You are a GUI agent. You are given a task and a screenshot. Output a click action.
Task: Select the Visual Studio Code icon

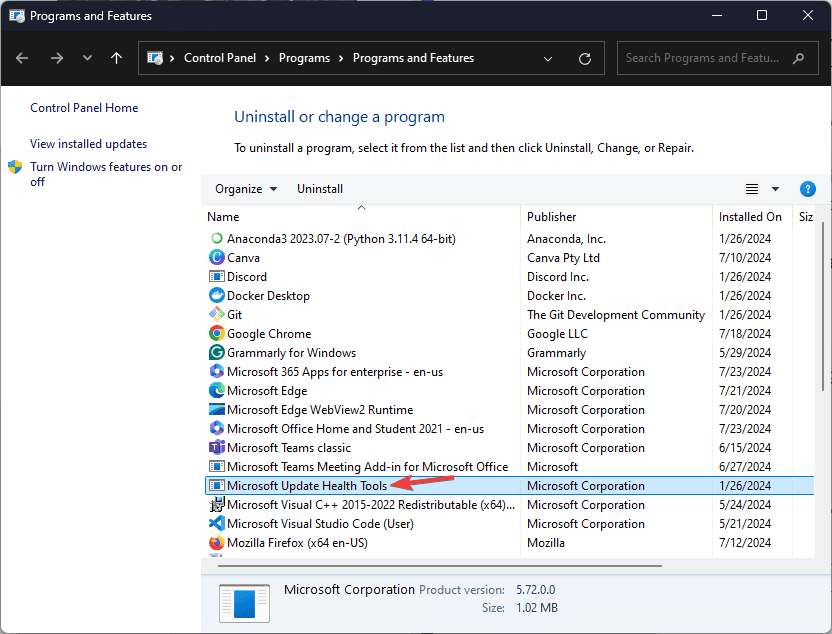[216, 524]
